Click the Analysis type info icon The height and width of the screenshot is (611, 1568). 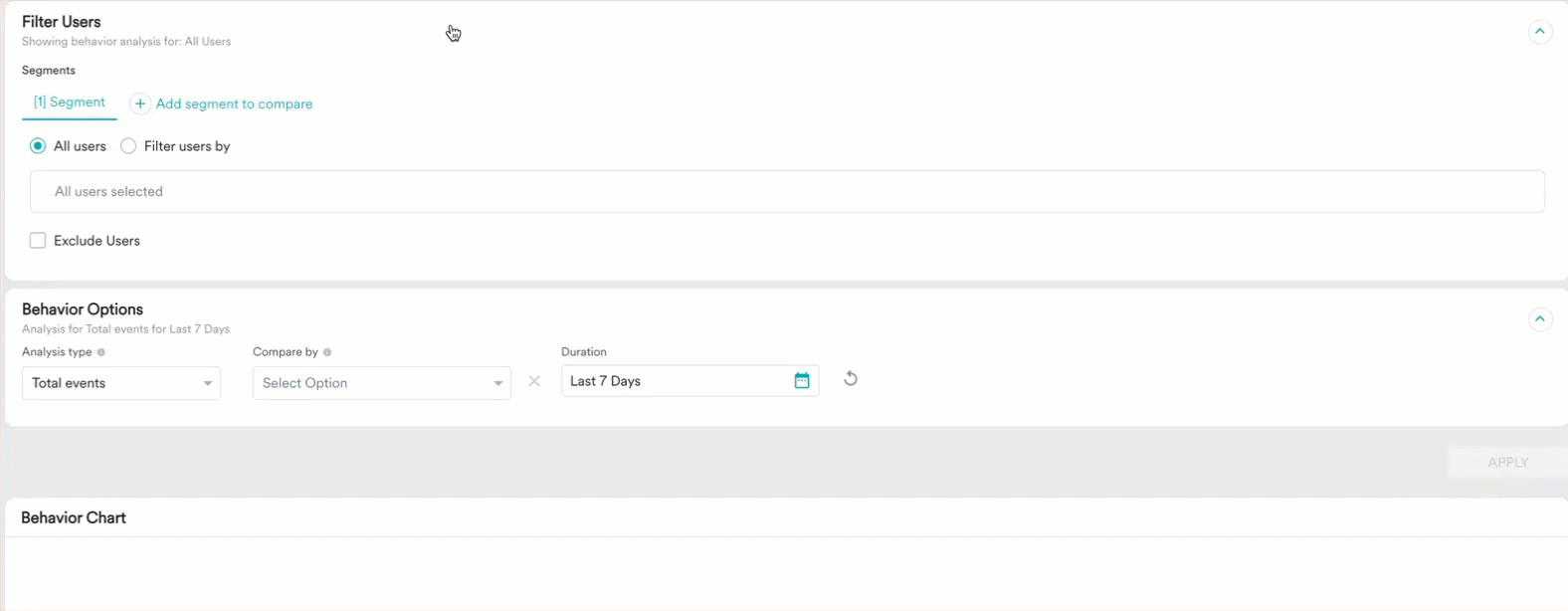click(101, 352)
